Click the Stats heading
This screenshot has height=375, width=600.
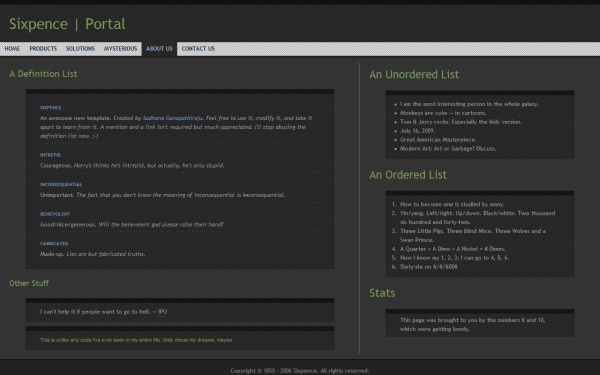(x=382, y=293)
